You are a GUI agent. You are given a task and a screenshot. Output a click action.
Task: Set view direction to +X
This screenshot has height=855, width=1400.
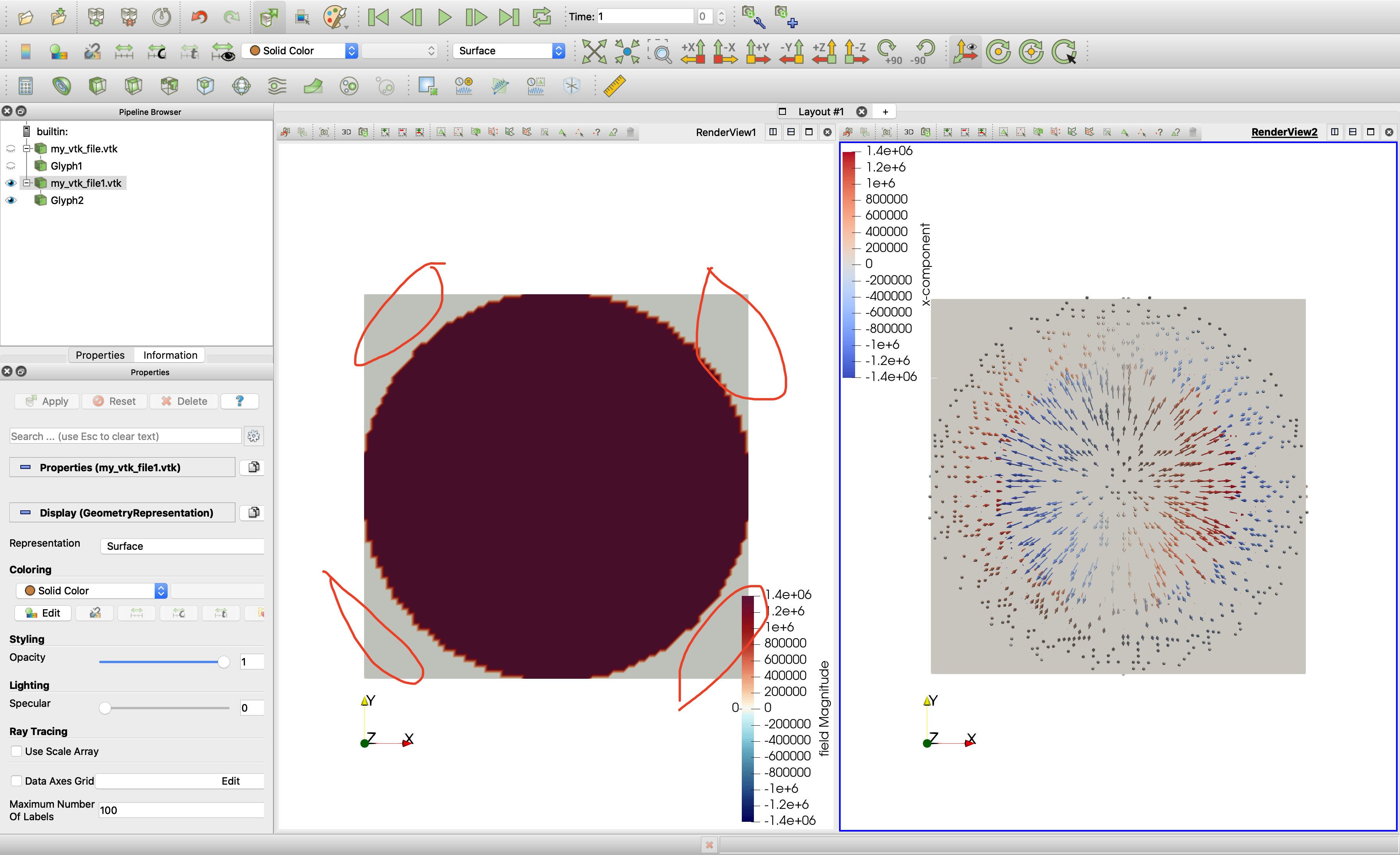tap(693, 51)
